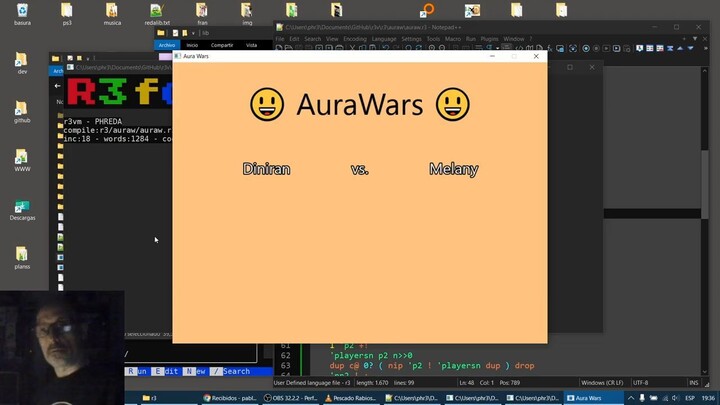Click ESP language indicator in taskbar
The image size is (720, 405).
690,398
